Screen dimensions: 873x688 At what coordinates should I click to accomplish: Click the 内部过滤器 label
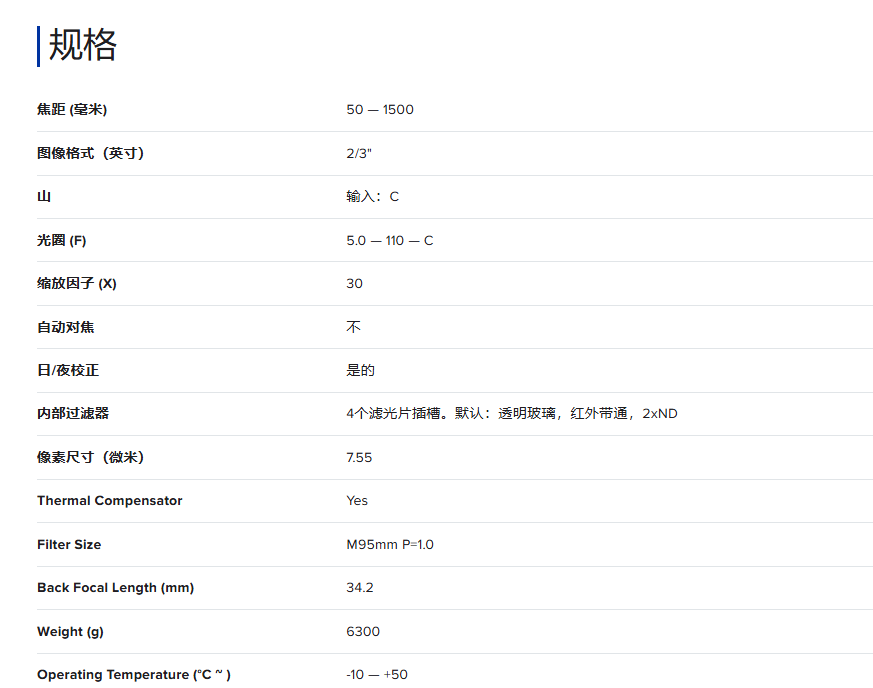[x=73, y=413]
